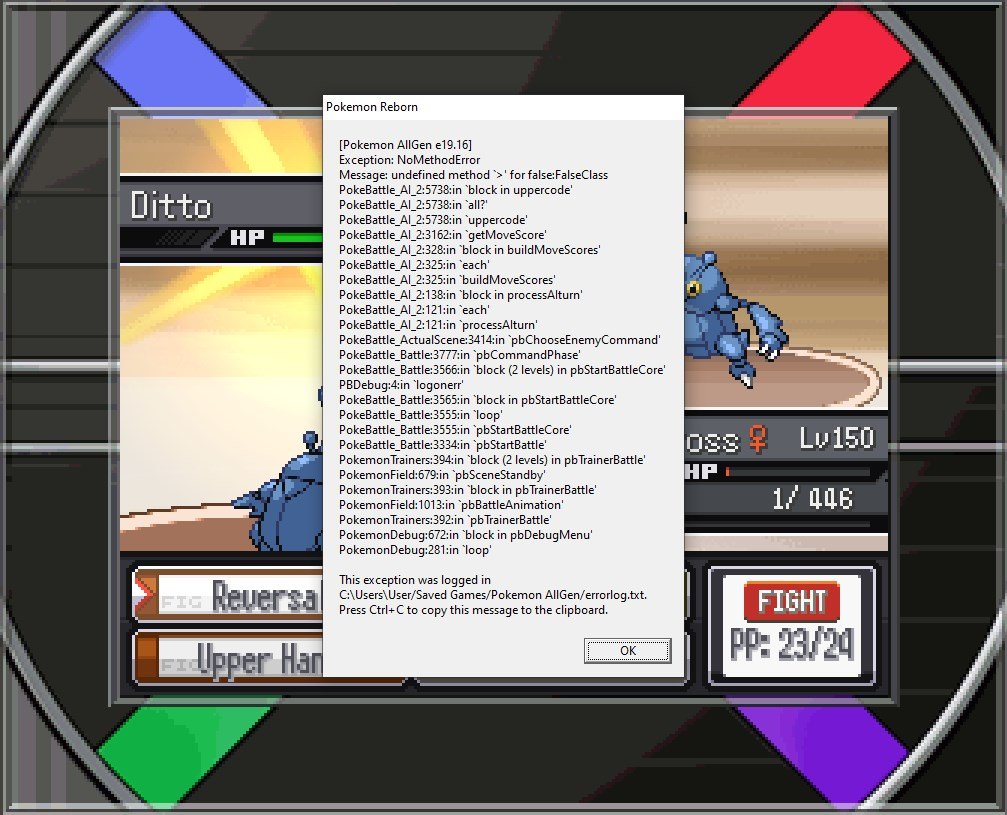Click the "PokeBattle_AI_2:3162:in `getMoveScore'" line
This screenshot has height=815, width=1007.
click(442, 234)
